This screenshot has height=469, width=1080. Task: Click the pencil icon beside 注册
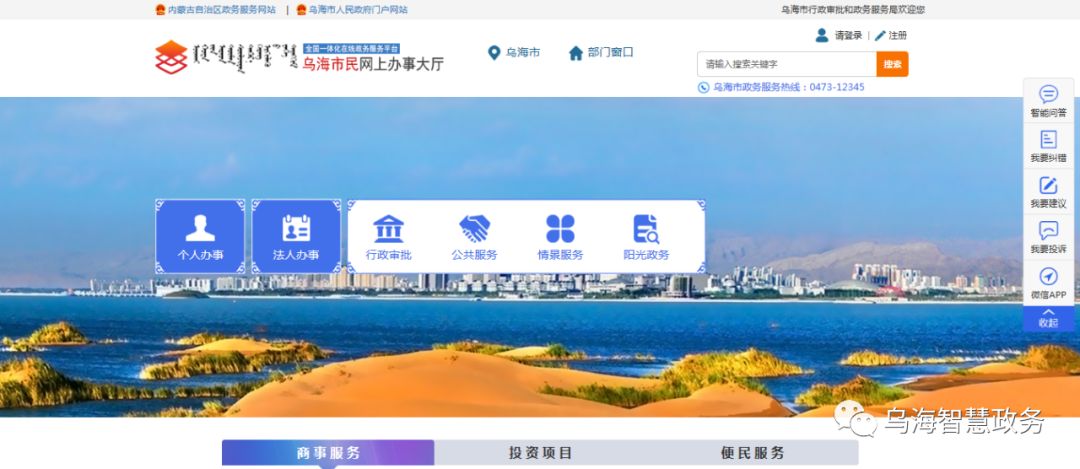click(x=880, y=36)
